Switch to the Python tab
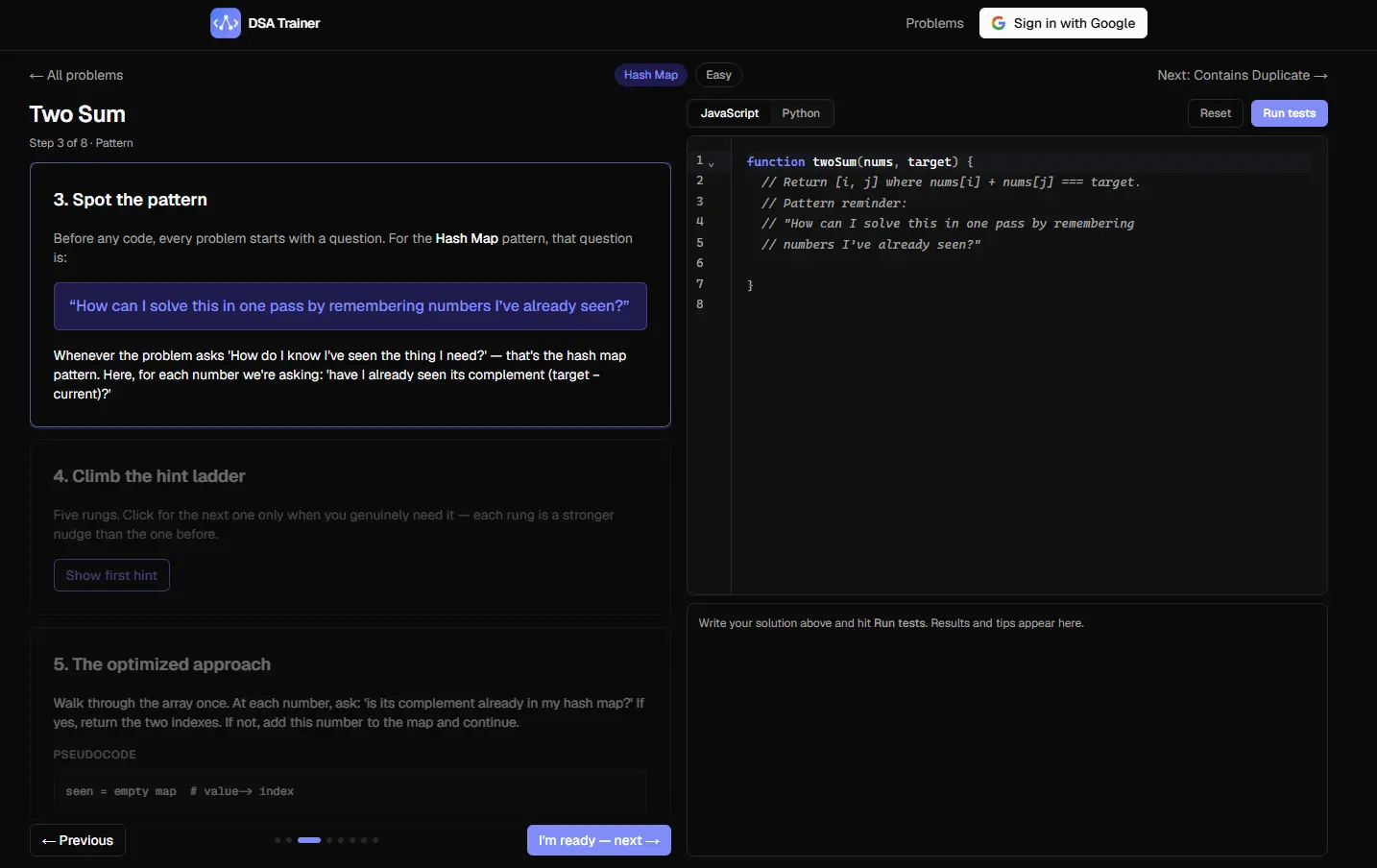Image resolution: width=1377 pixels, height=868 pixels. point(801,113)
